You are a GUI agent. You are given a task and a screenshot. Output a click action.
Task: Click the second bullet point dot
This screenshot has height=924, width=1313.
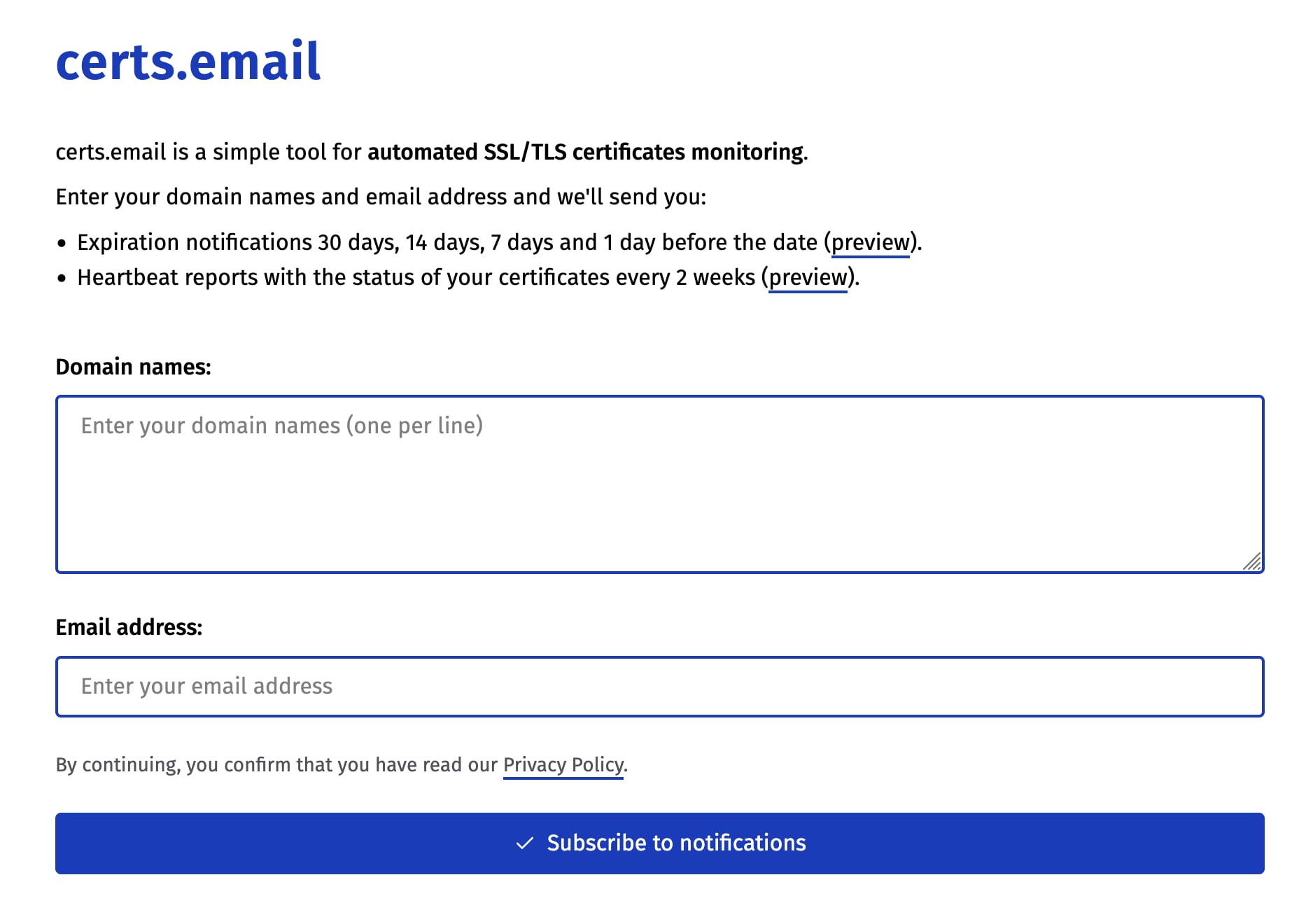tap(62, 278)
